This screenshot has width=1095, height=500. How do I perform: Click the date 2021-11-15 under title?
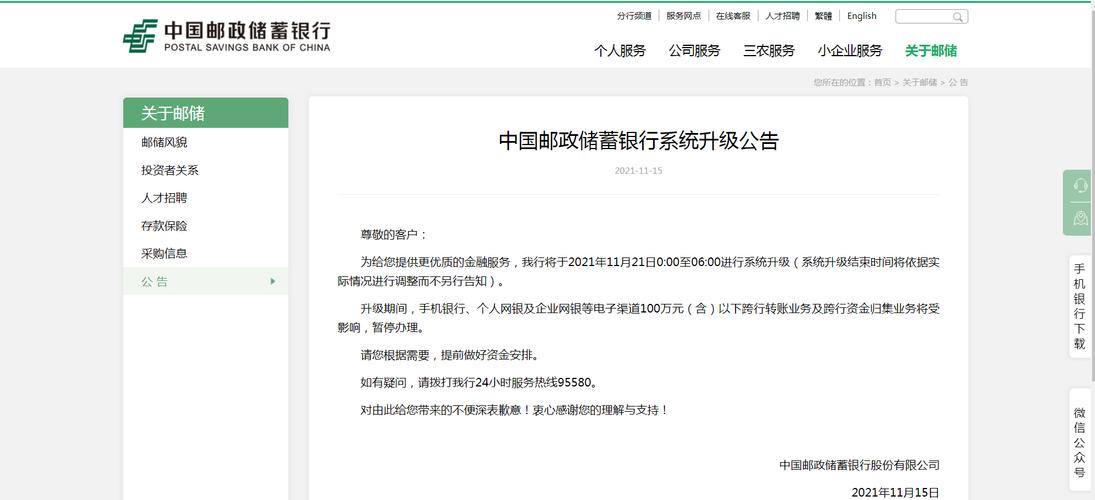coord(638,170)
